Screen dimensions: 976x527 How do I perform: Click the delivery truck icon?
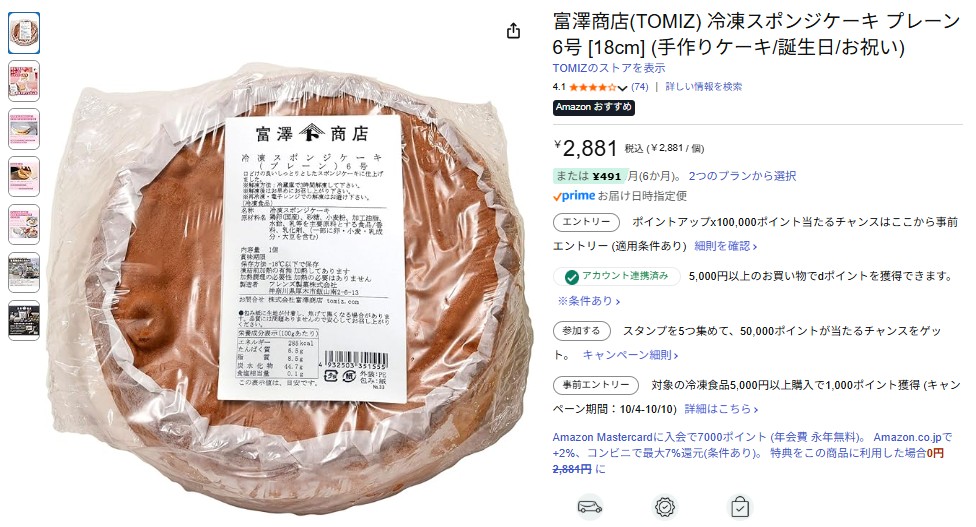click(x=589, y=506)
